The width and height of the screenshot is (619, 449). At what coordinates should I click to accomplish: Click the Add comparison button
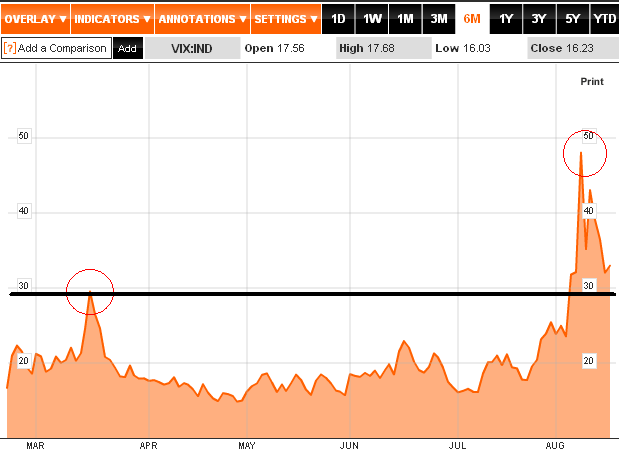tap(127, 48)
